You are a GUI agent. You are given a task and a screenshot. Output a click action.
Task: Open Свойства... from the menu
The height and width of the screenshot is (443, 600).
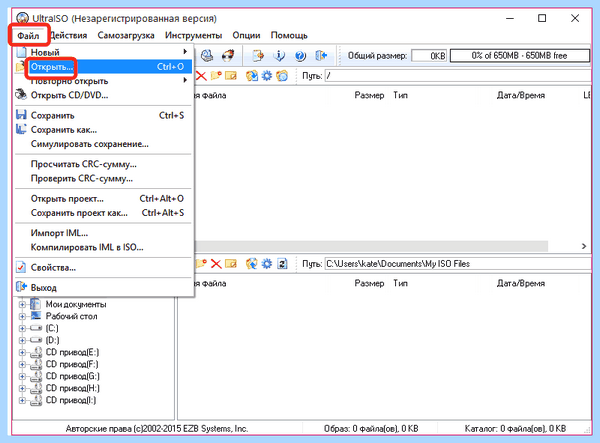click(x=103, y=267)
